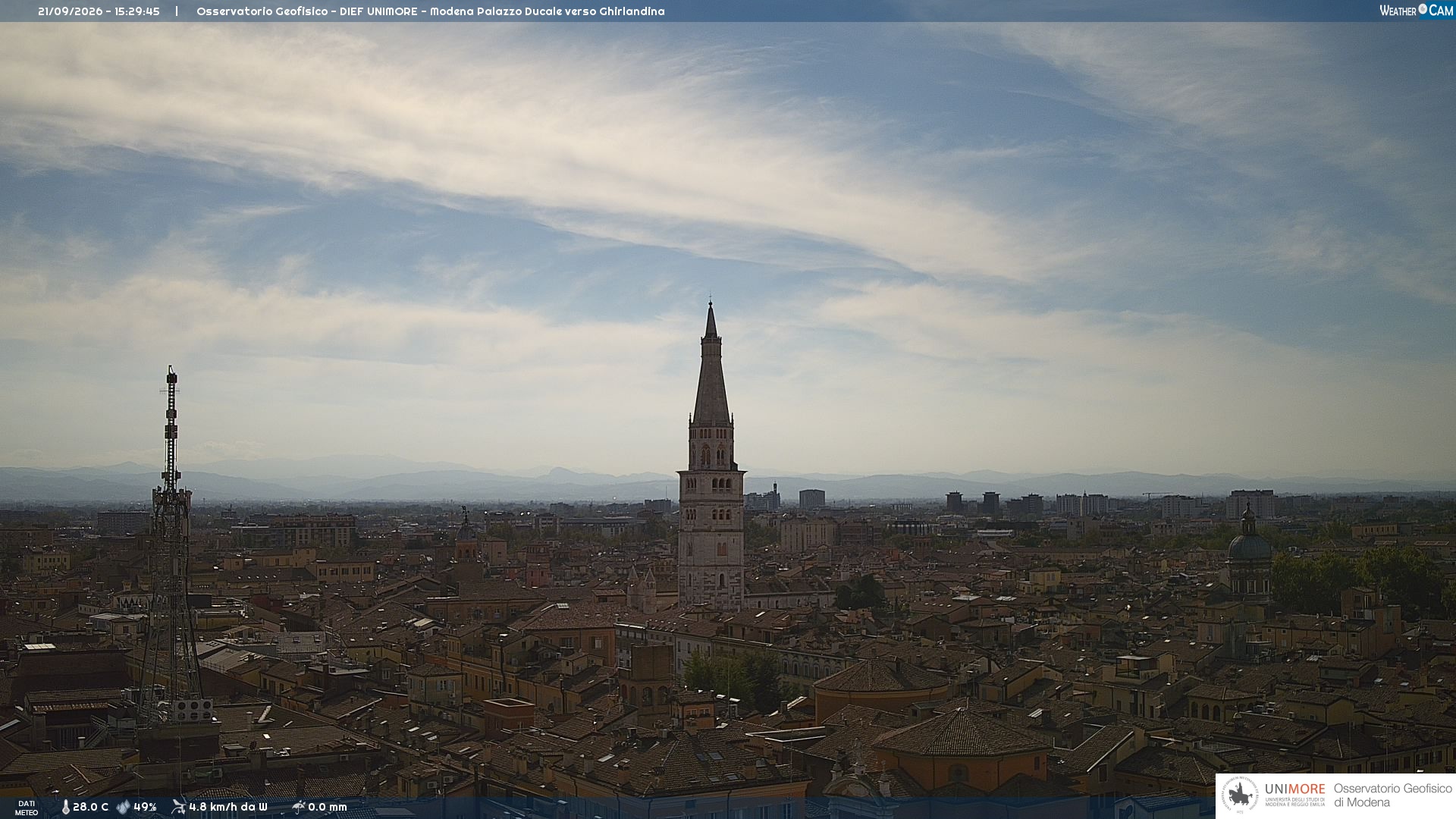Click the wind anemometer icon
The image size is (1456, 819).
click(x=178, y=807)
